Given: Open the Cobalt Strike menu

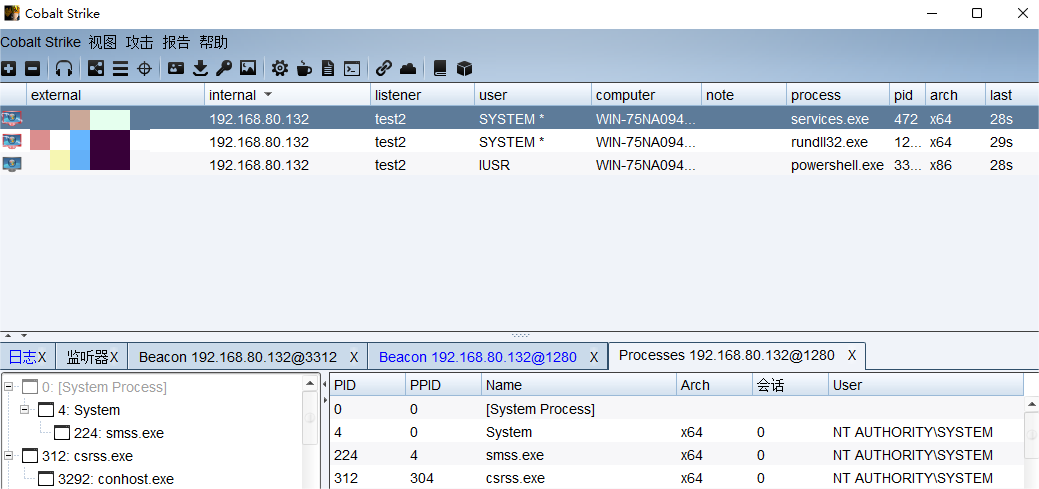Looking at the screenshot, I should (40, 42).
